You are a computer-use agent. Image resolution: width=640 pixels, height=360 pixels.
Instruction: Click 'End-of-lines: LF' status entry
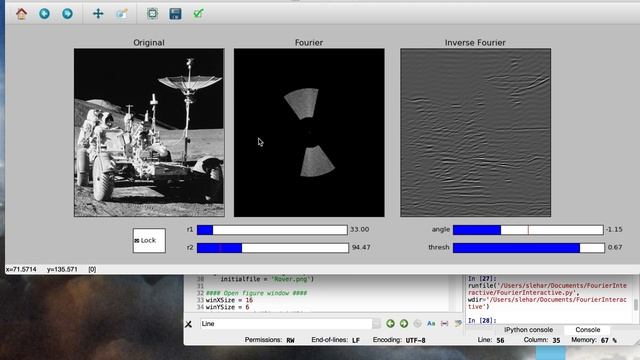point(335,340)
